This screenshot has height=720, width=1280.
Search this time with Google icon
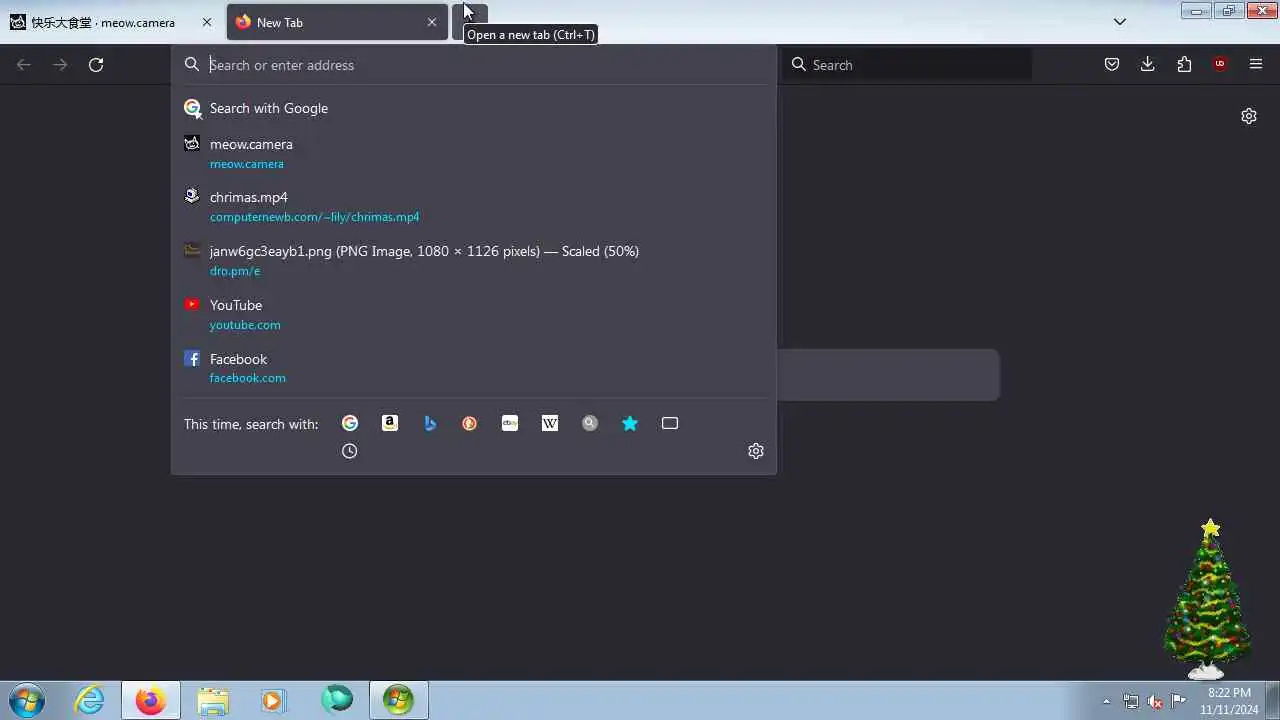(350, 423)
